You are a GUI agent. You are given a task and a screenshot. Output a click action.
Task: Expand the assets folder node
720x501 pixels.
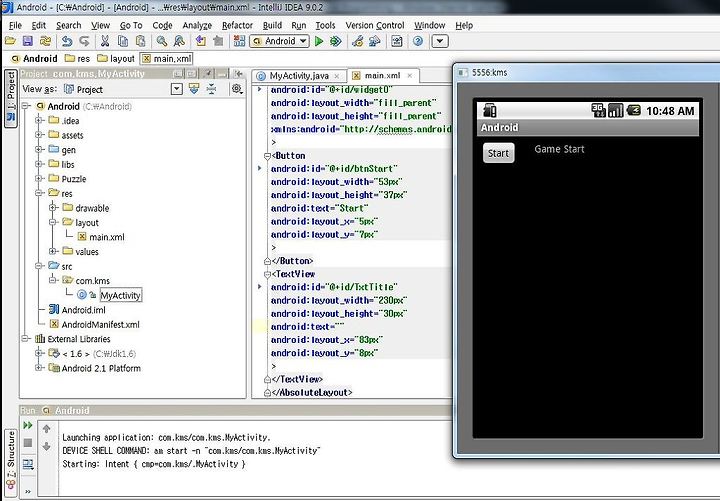[39, 135]
